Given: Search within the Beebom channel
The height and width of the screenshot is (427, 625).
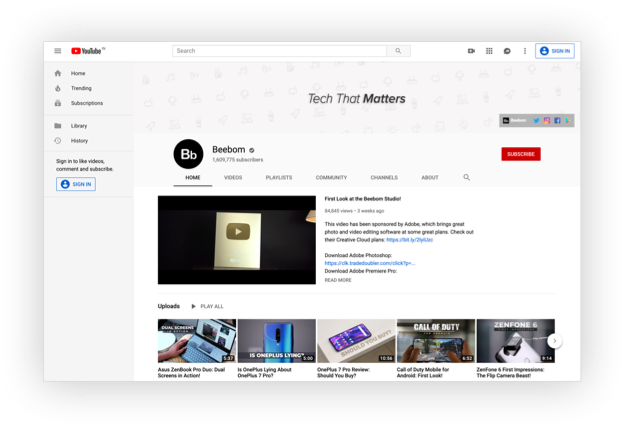Looking at the screenshot, I should 466,177.
